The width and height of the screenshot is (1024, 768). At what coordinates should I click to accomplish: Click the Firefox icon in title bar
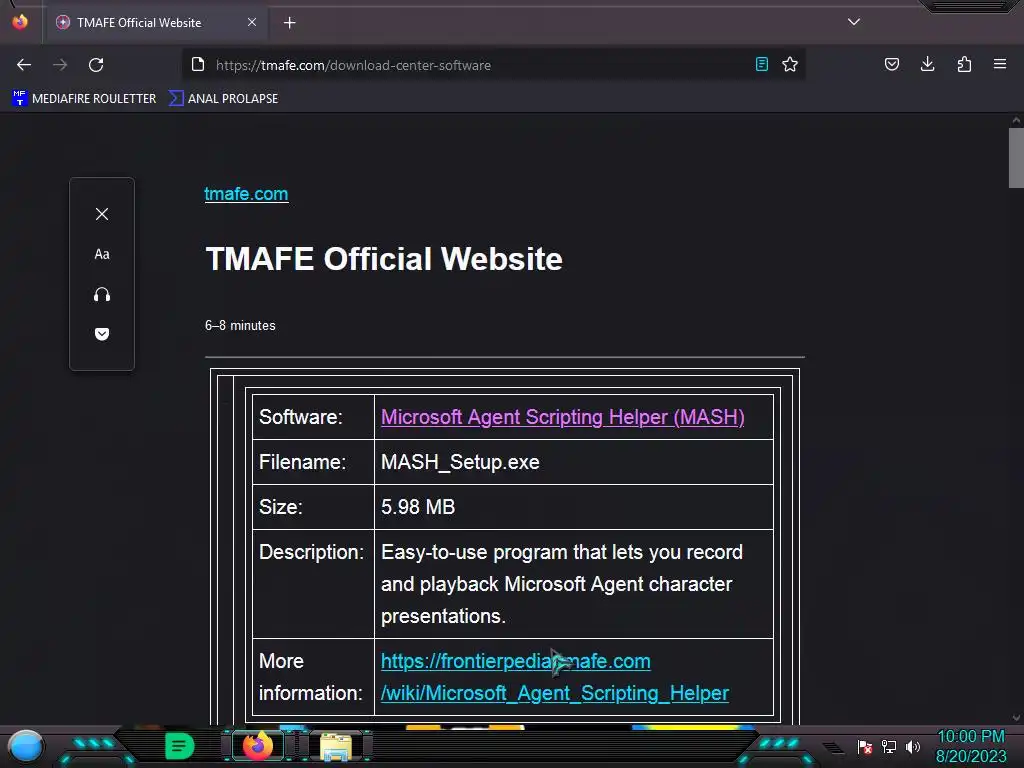(20, 22)
